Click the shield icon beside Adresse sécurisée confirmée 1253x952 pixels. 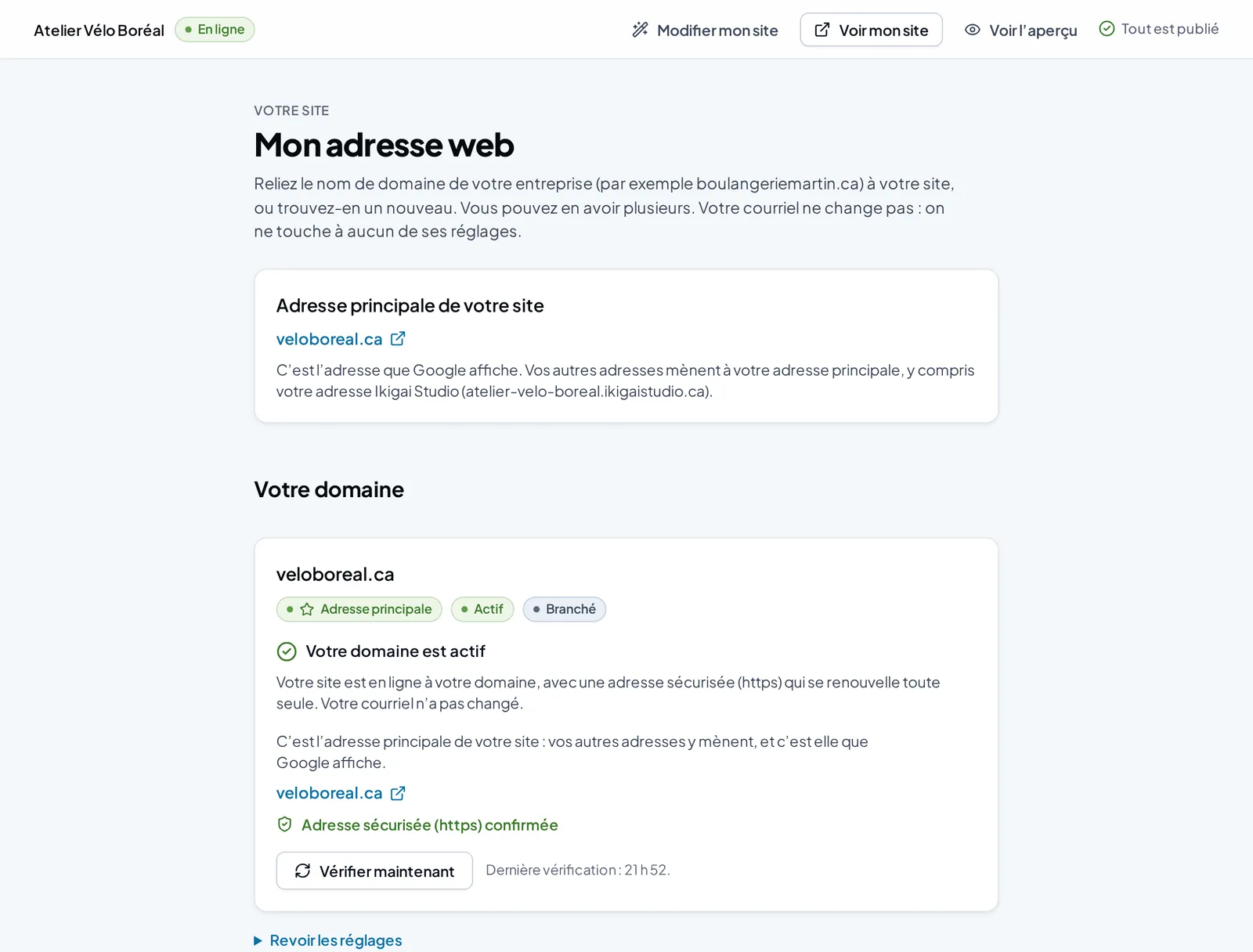click(285, 824)
